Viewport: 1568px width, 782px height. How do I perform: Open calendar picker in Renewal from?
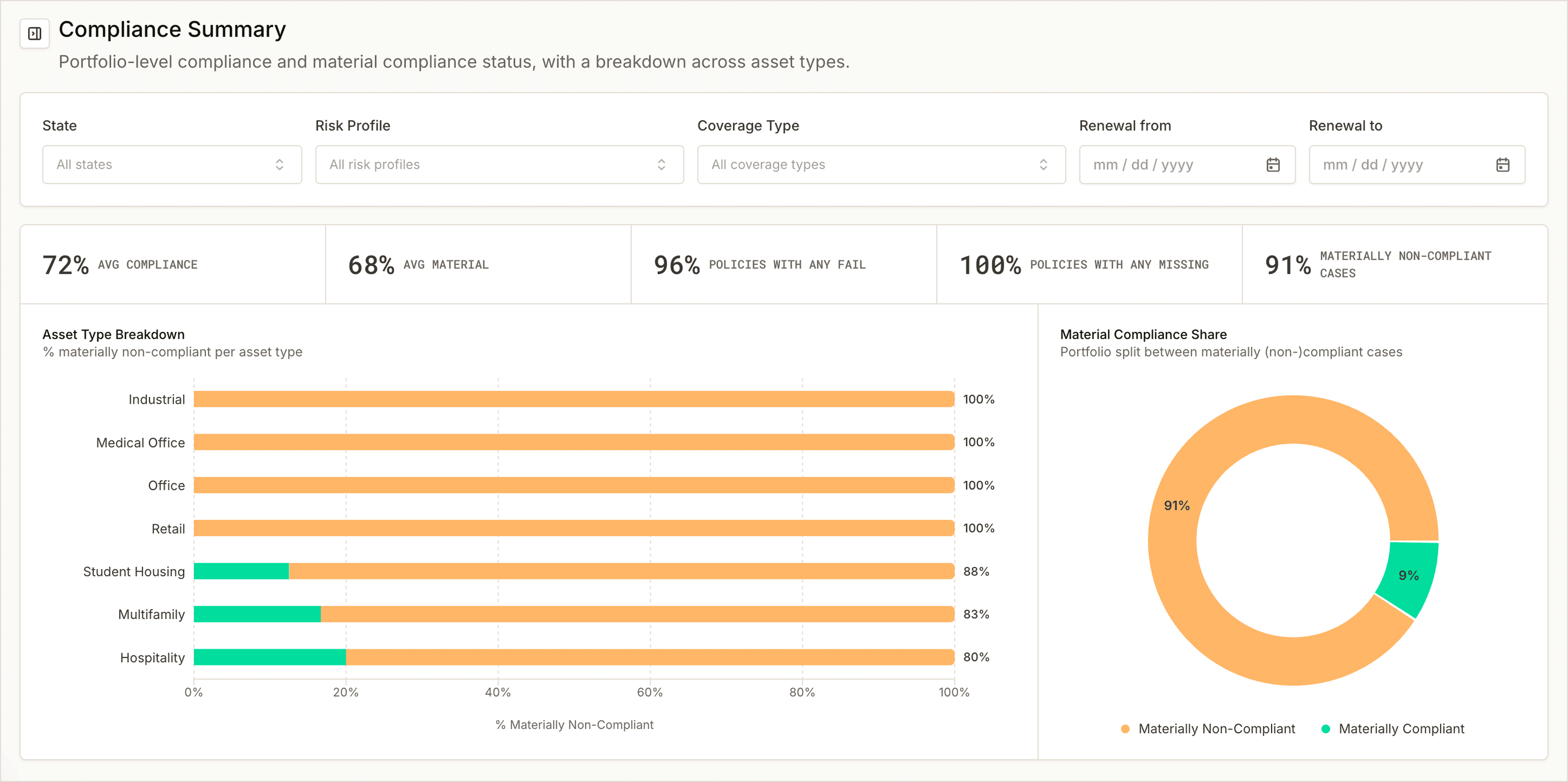click(1273, 165)
